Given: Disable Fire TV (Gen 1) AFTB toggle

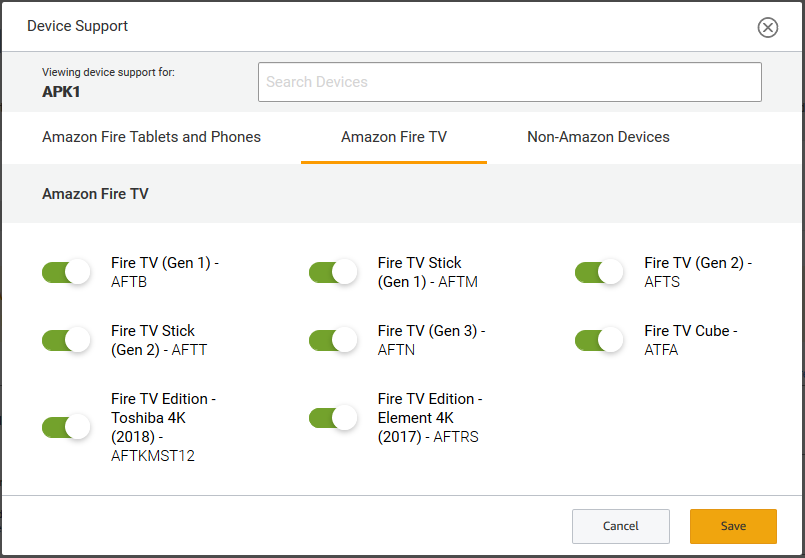Looking at the screenshot, I should (66, 272).
